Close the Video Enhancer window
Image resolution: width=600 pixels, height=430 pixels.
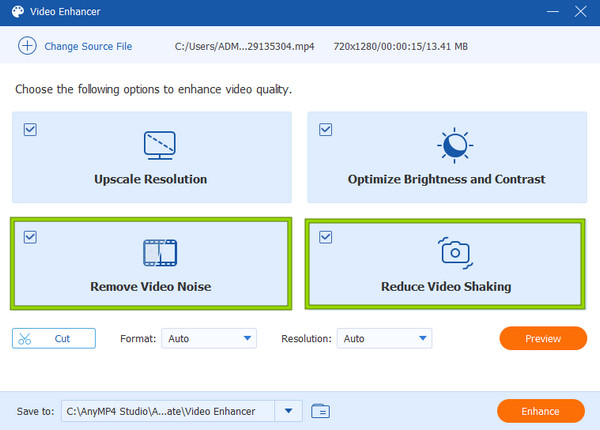click(x=580, y=11)
